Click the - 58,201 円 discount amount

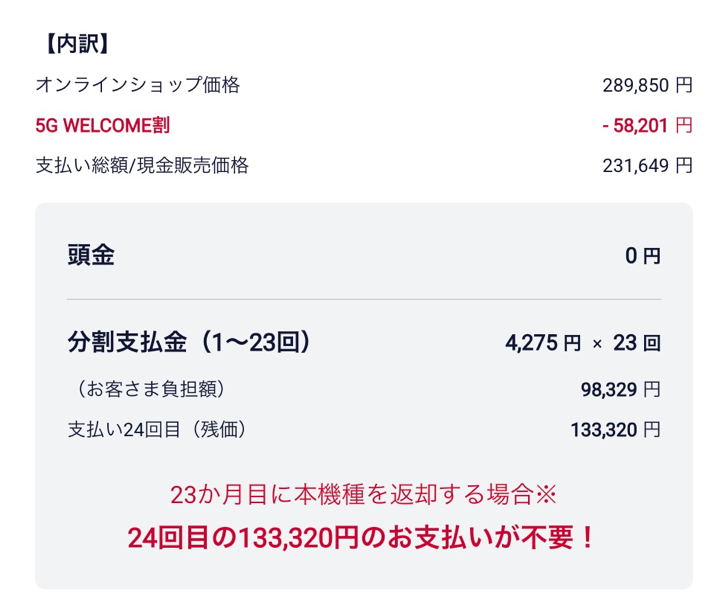tap(646, 125)
